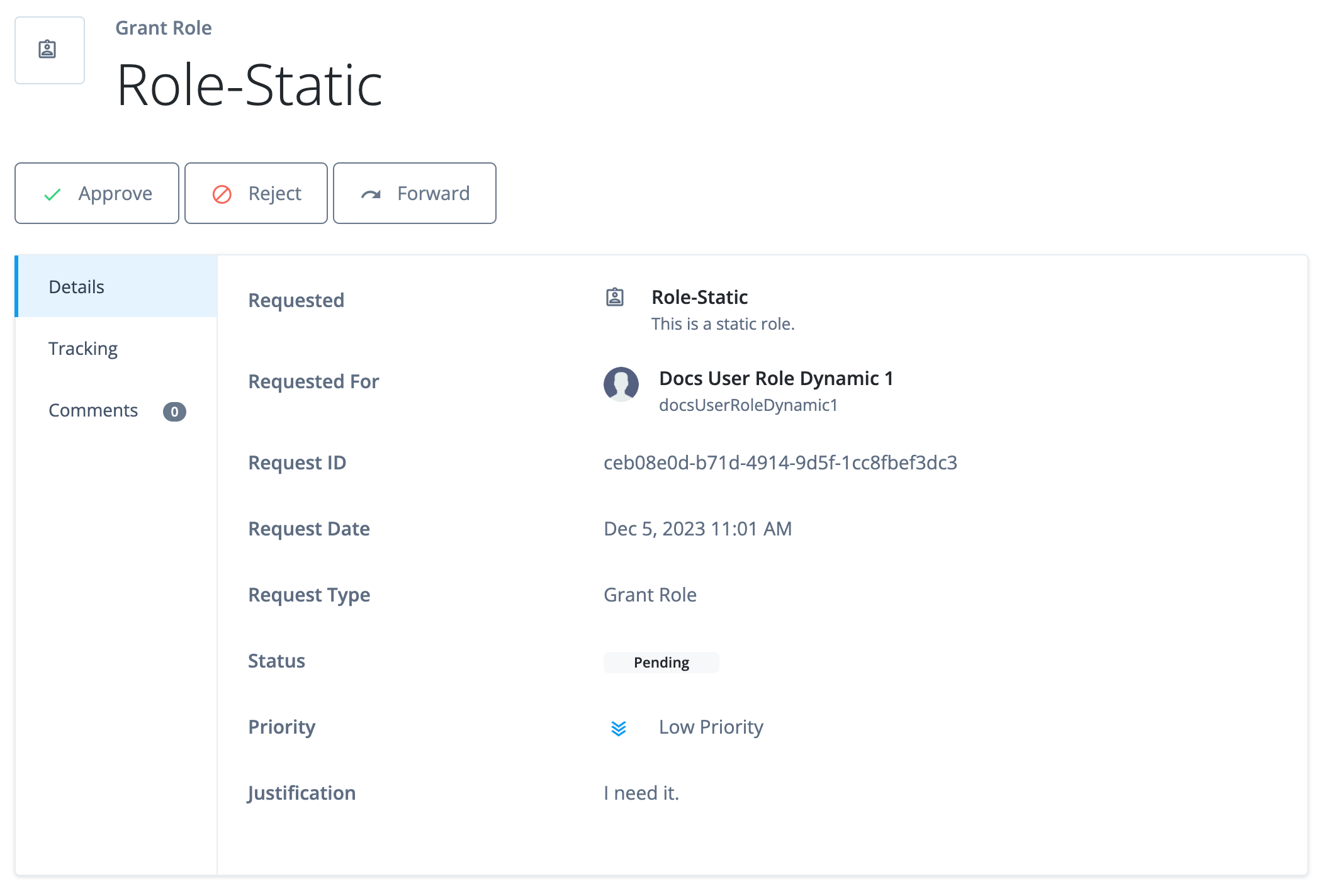Click the Role-Static badge icon beside Requested
The width and height of the screenshot is (1328, 896).
coord(615,297)
